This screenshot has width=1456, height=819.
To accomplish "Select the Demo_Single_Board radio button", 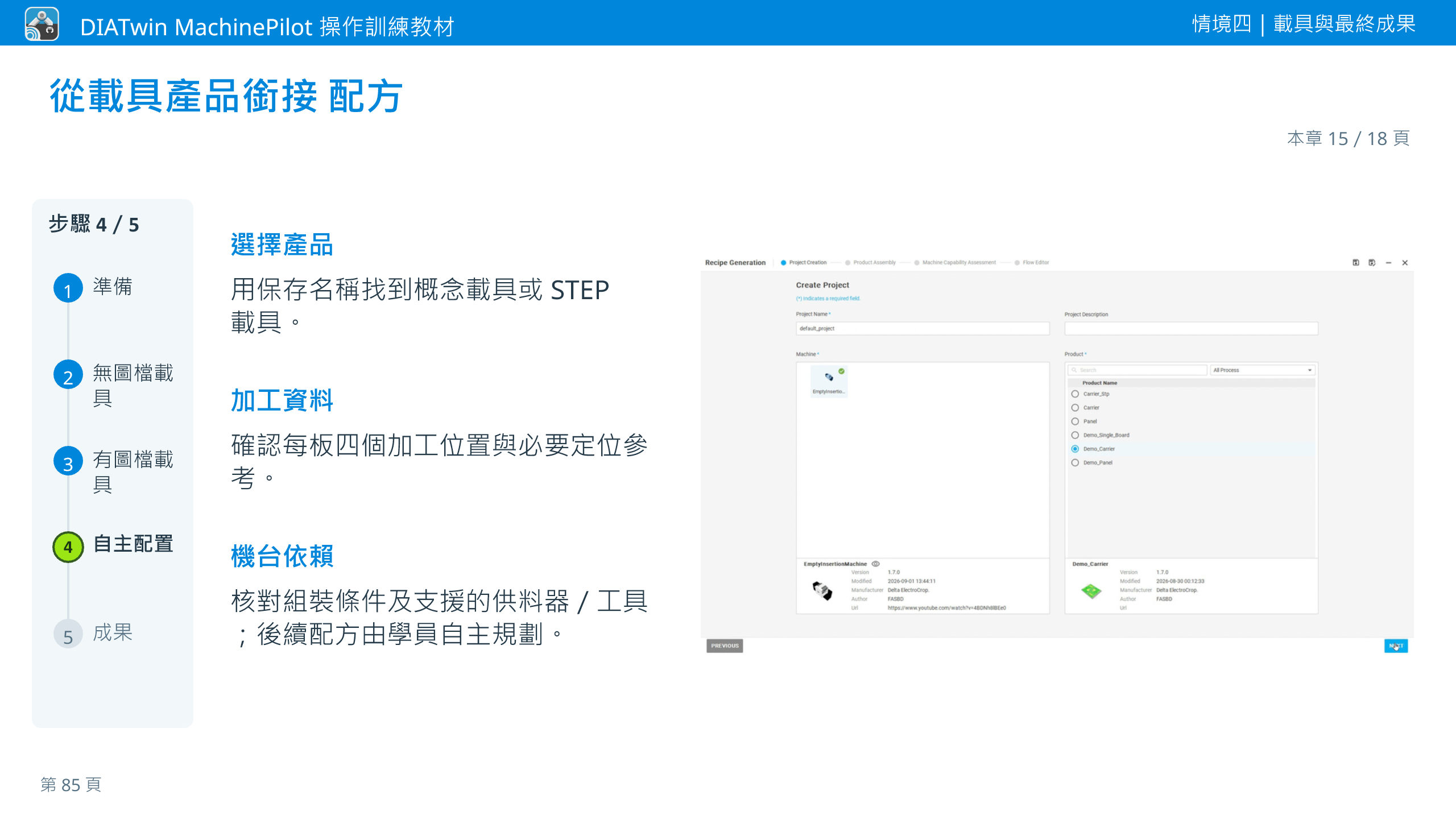I will tap(1075, 435).
